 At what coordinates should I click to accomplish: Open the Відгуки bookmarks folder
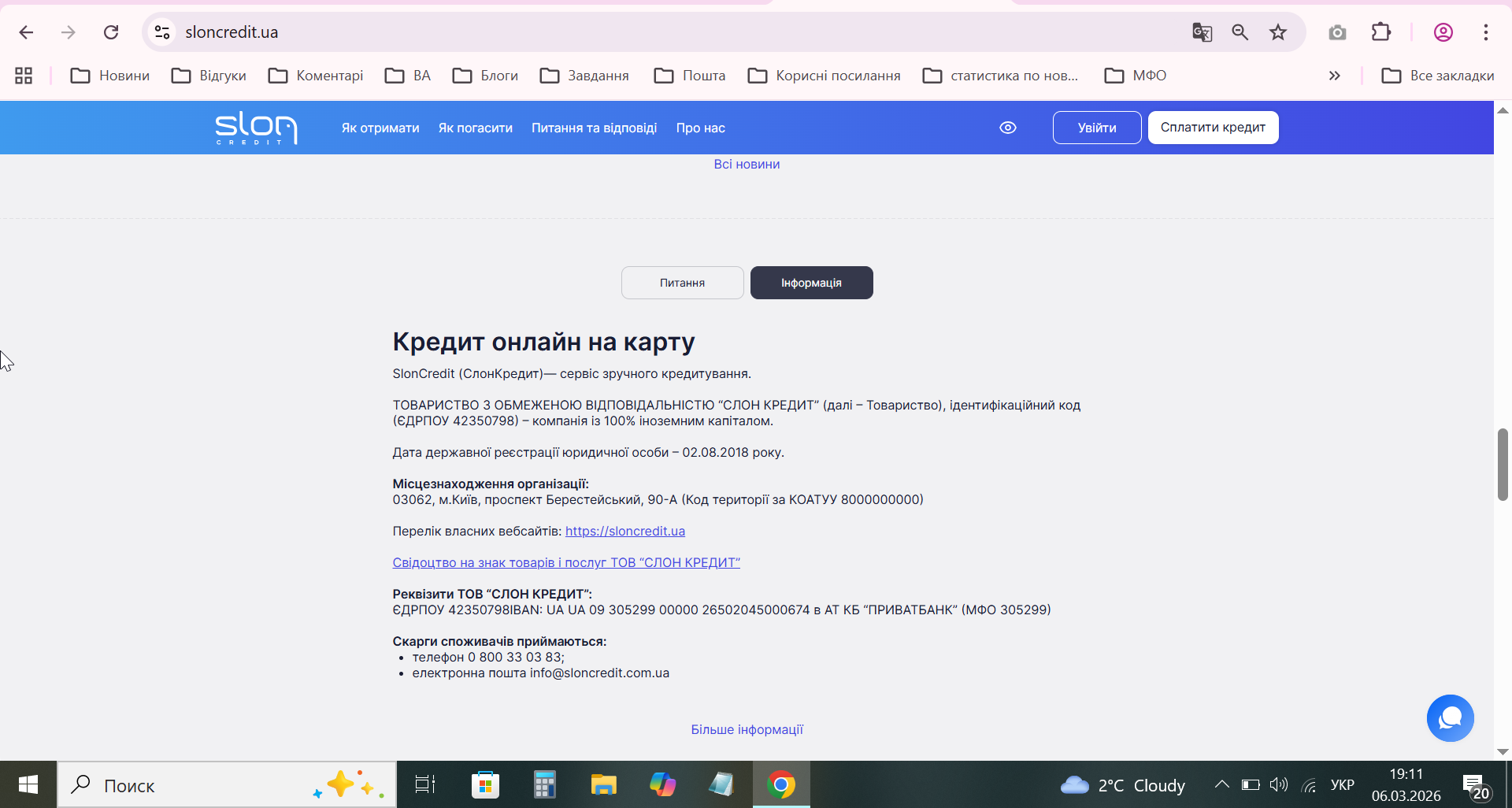pyautogui.click(x=209, y=76)
